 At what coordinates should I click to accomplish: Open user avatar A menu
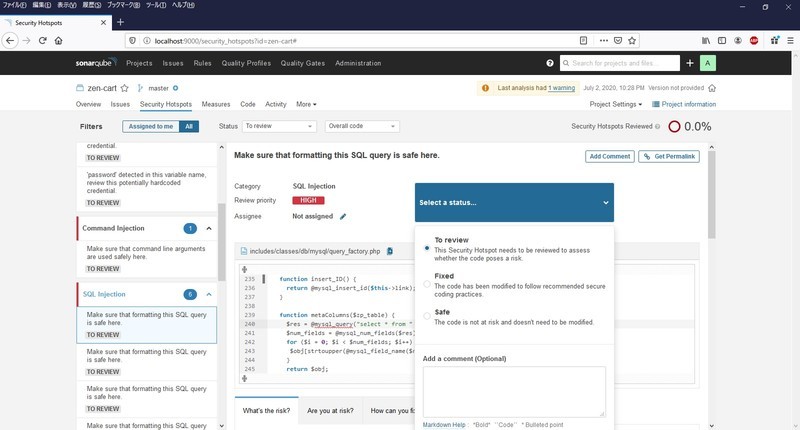coord(708,63)
